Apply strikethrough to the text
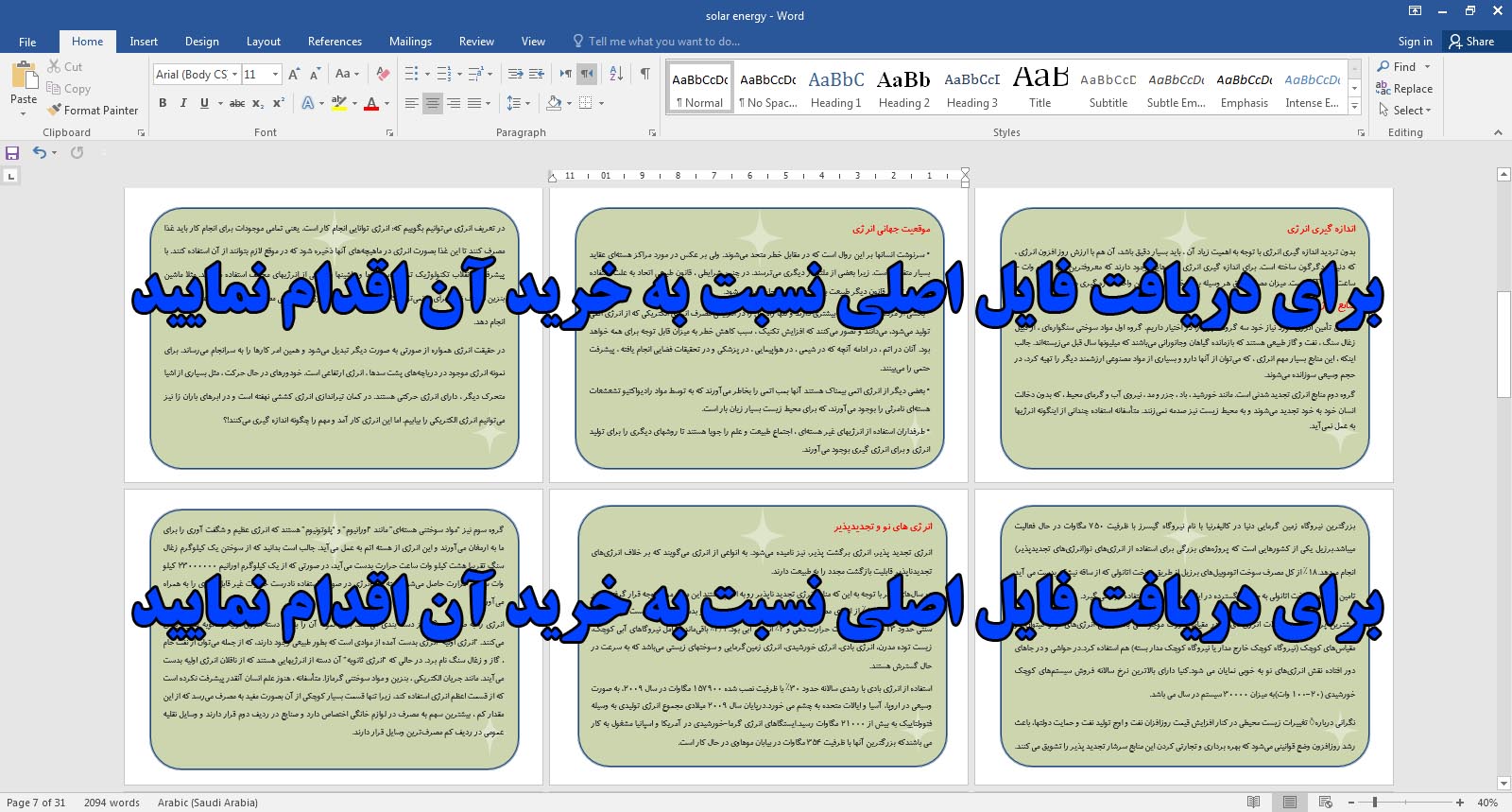Screen dimensions: 1512x812 pyautogui.click(x=237, y=103)
